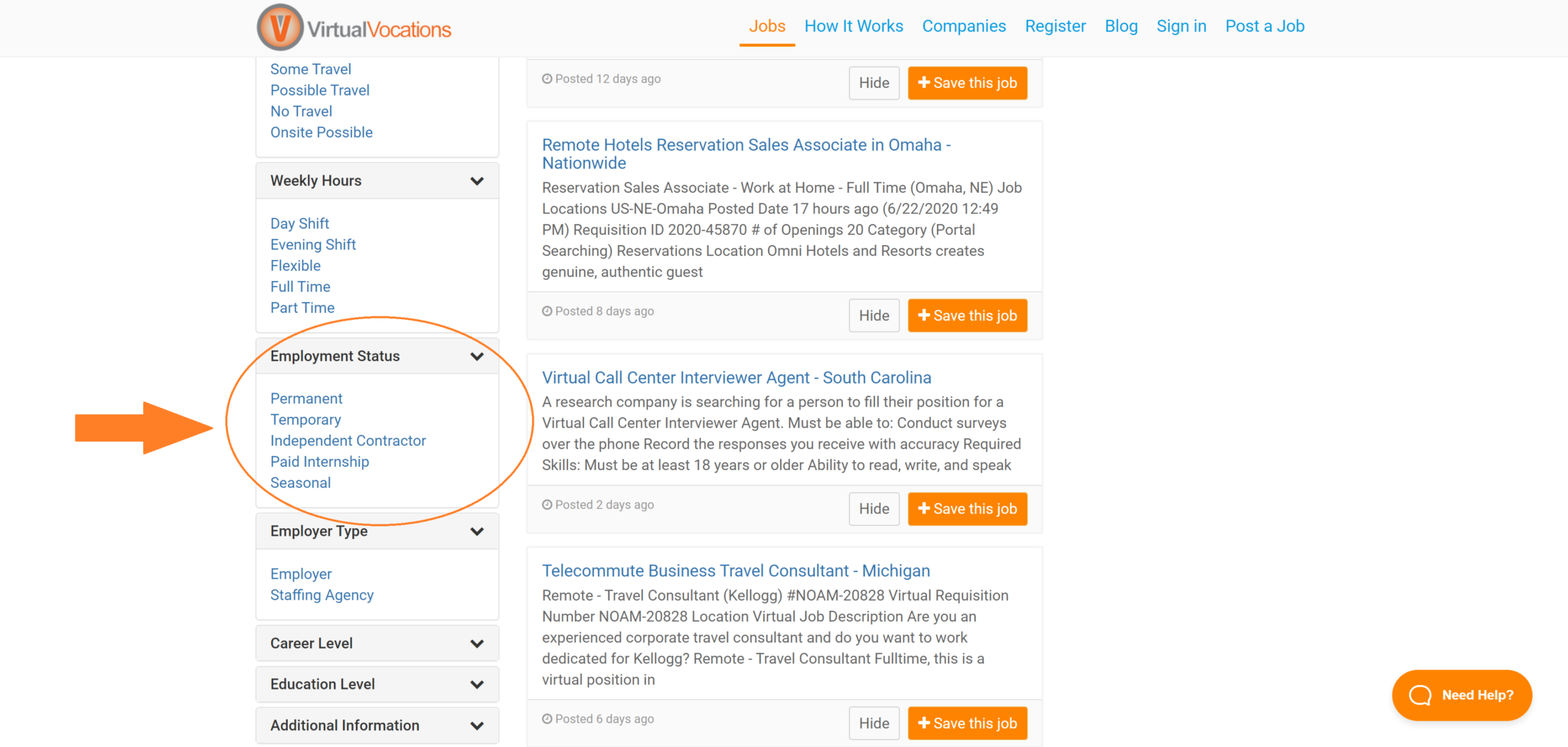This screenshot has width=1568, height=747.
Task: Click the Posted 12 days ago text
Action: tap(608, 79)
